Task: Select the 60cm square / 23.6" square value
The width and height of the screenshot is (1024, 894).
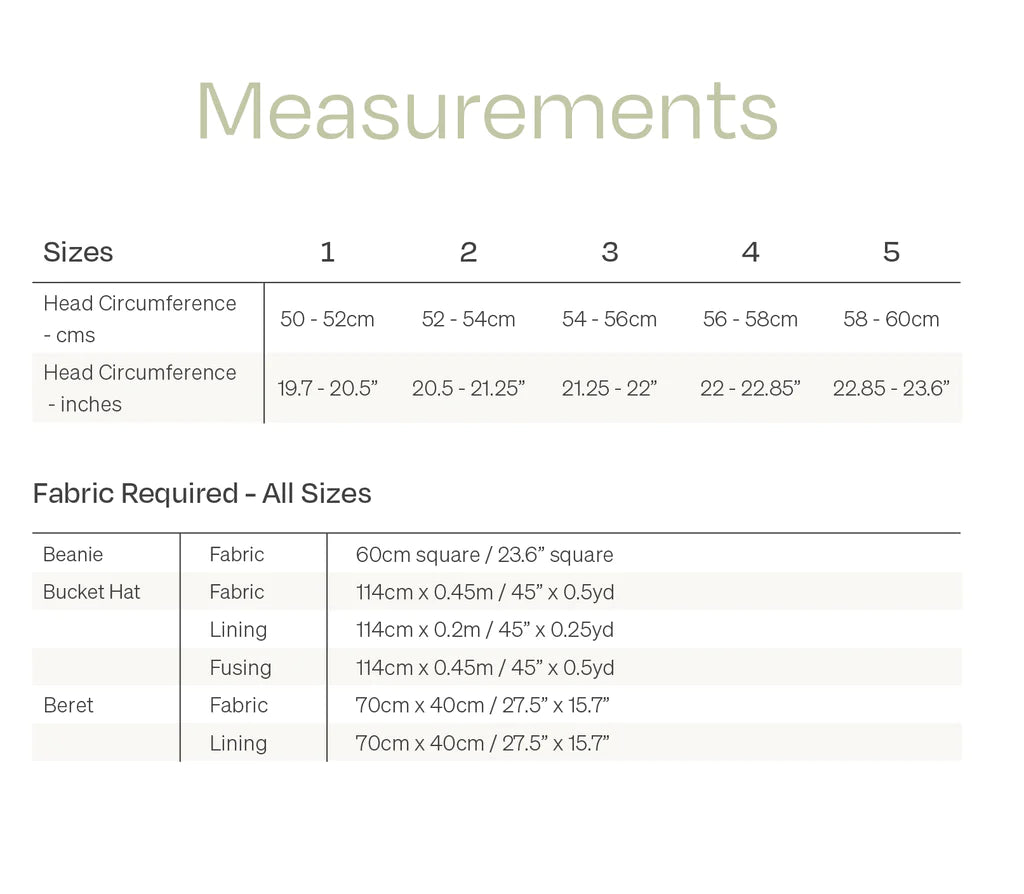Action: pyautogui.click(x=484, y=555)
